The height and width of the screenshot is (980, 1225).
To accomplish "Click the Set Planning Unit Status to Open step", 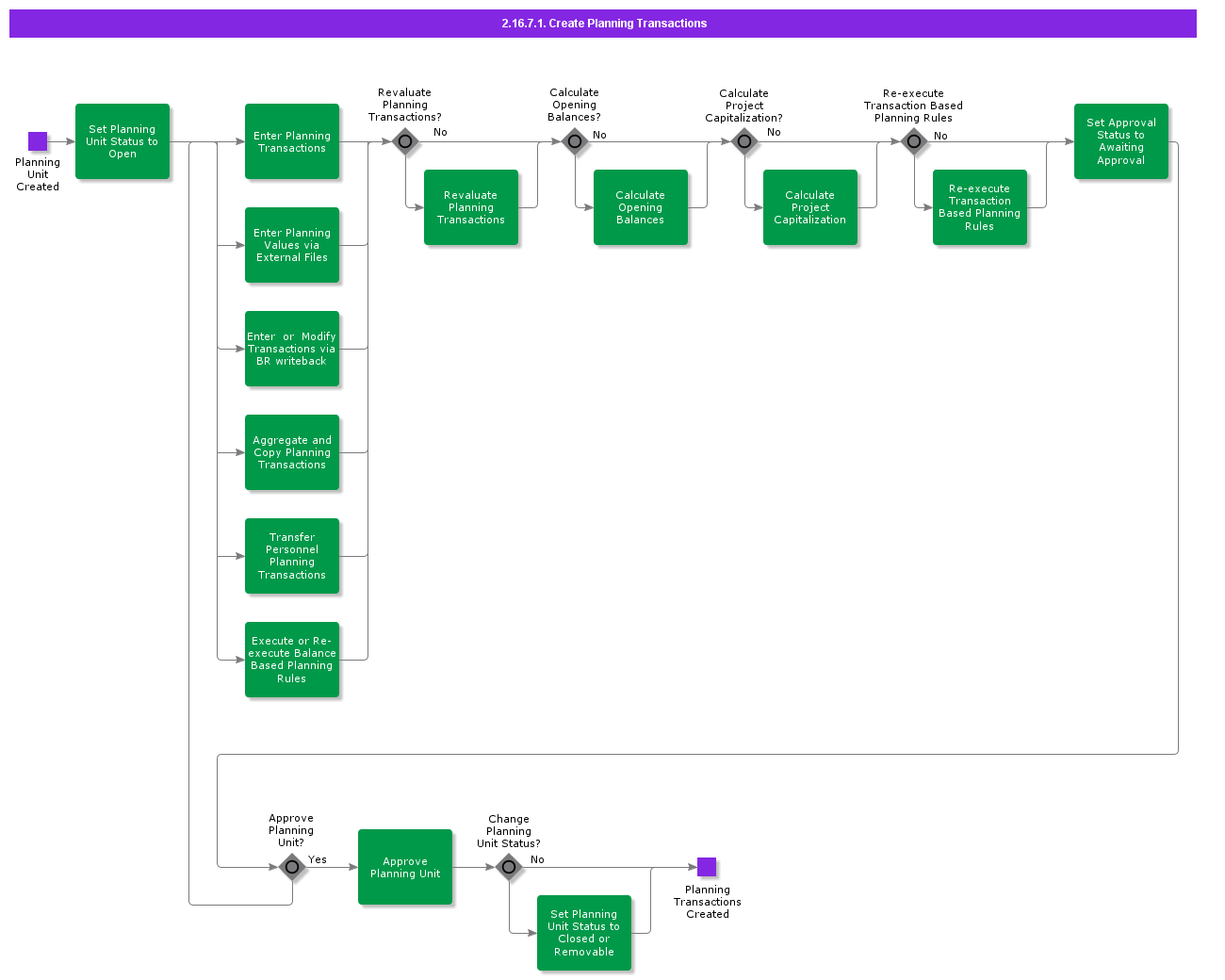I will [x=122, y=141].
